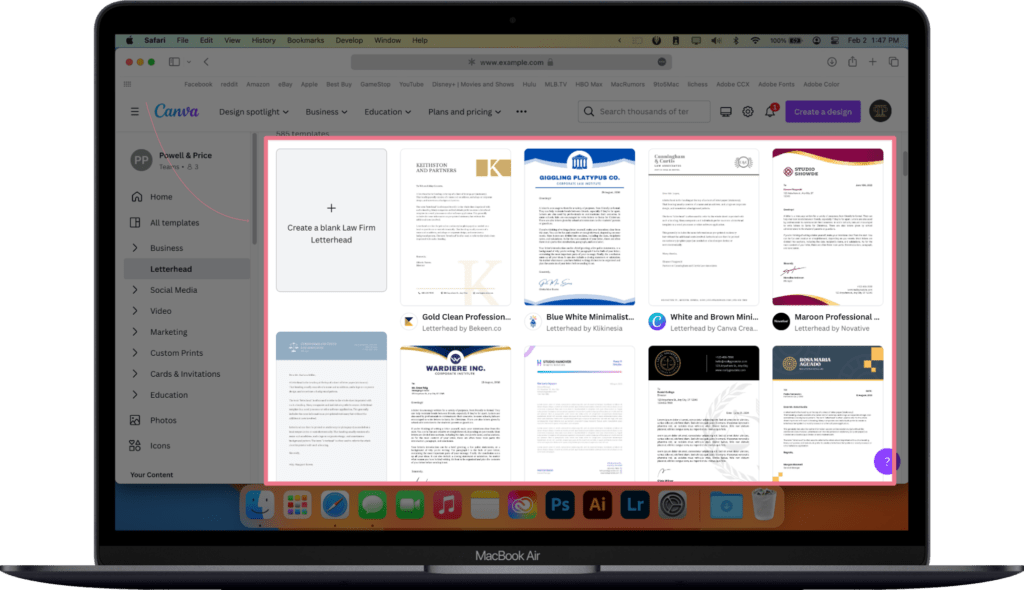
Task: Open the White and Brown Minimalist thumbnail
Action: (703, 227)
